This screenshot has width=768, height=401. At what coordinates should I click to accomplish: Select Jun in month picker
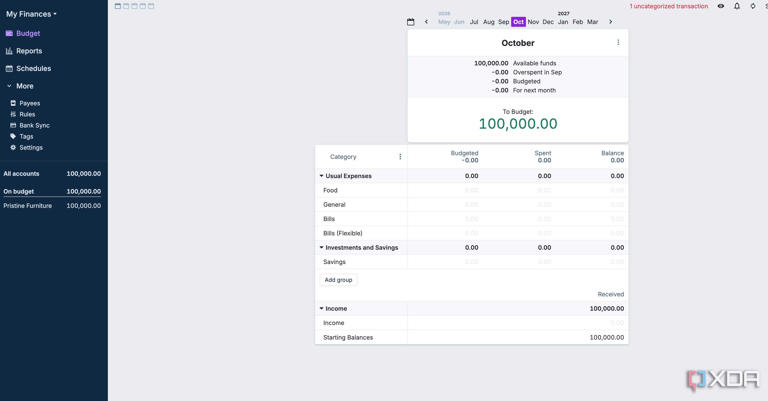[459, 22]
